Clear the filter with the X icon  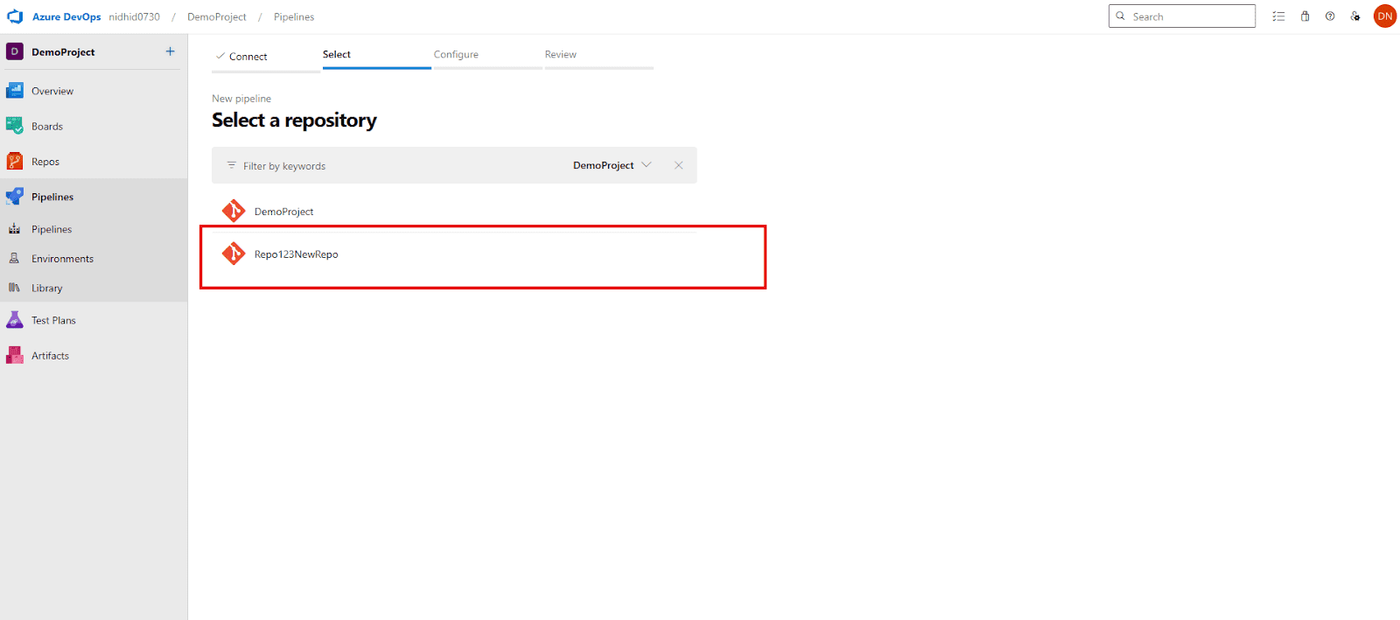point(679,165)
